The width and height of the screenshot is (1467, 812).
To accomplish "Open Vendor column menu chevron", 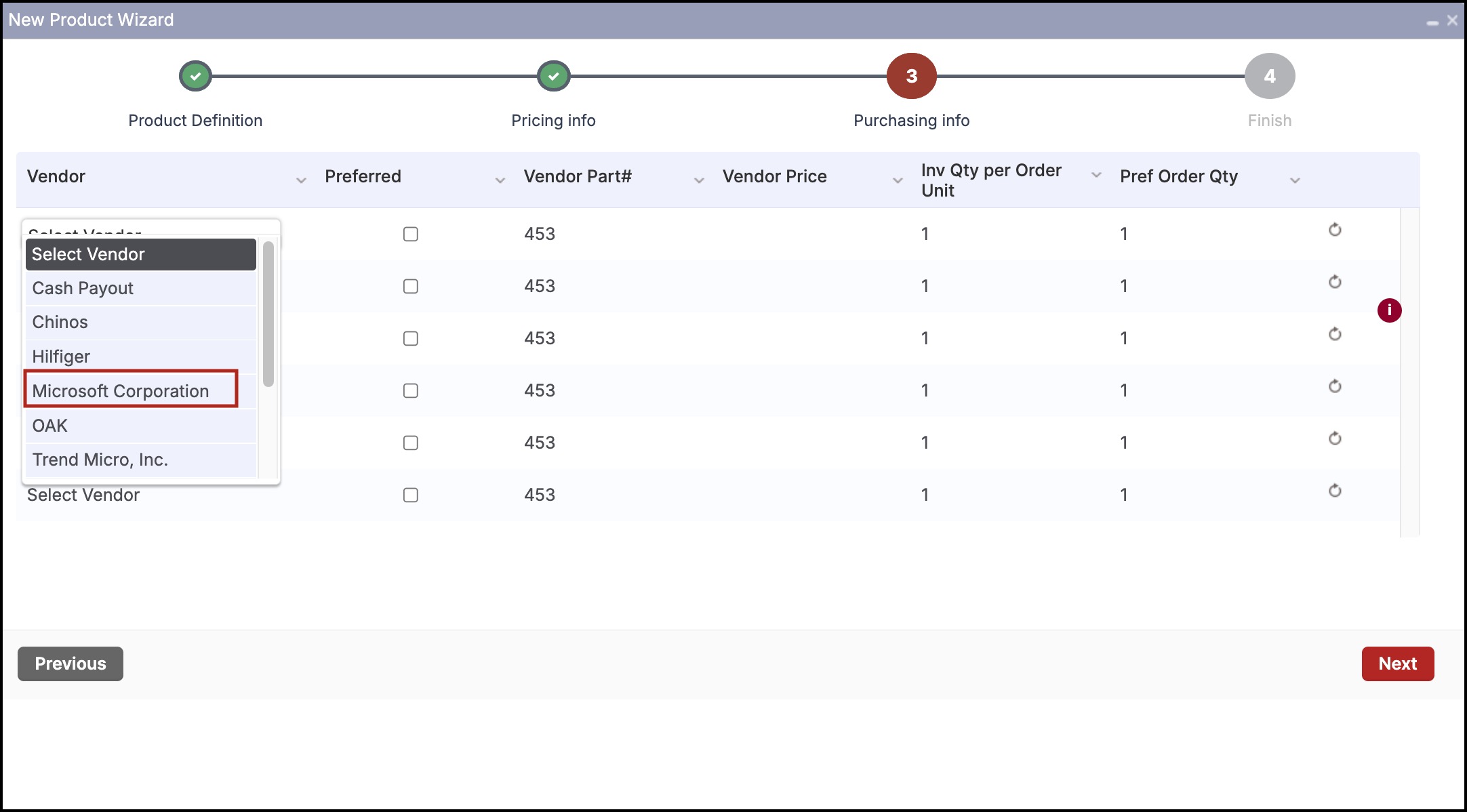I will click(301, 180).
